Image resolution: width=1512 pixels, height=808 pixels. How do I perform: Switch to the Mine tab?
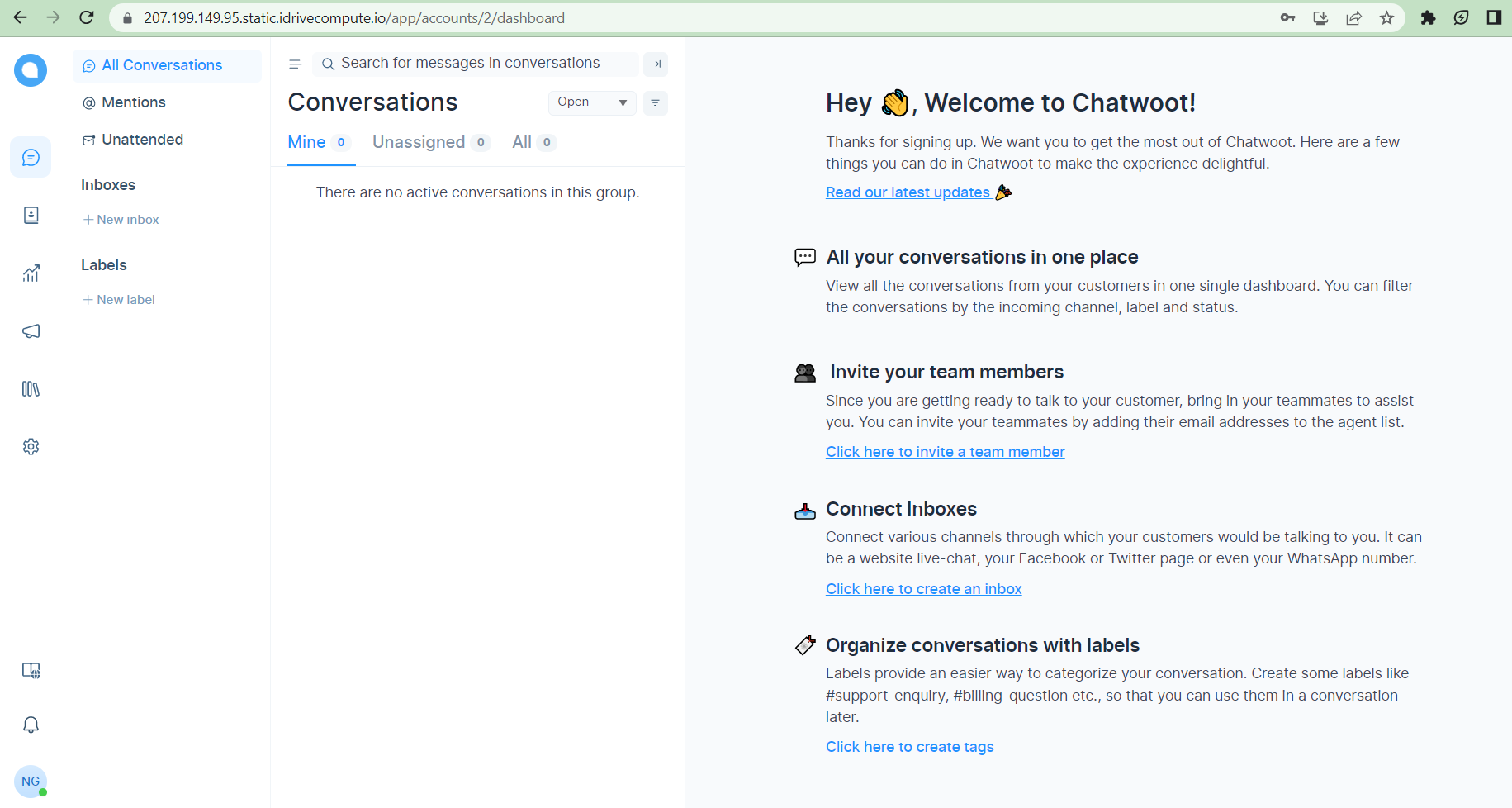point(320,142)
